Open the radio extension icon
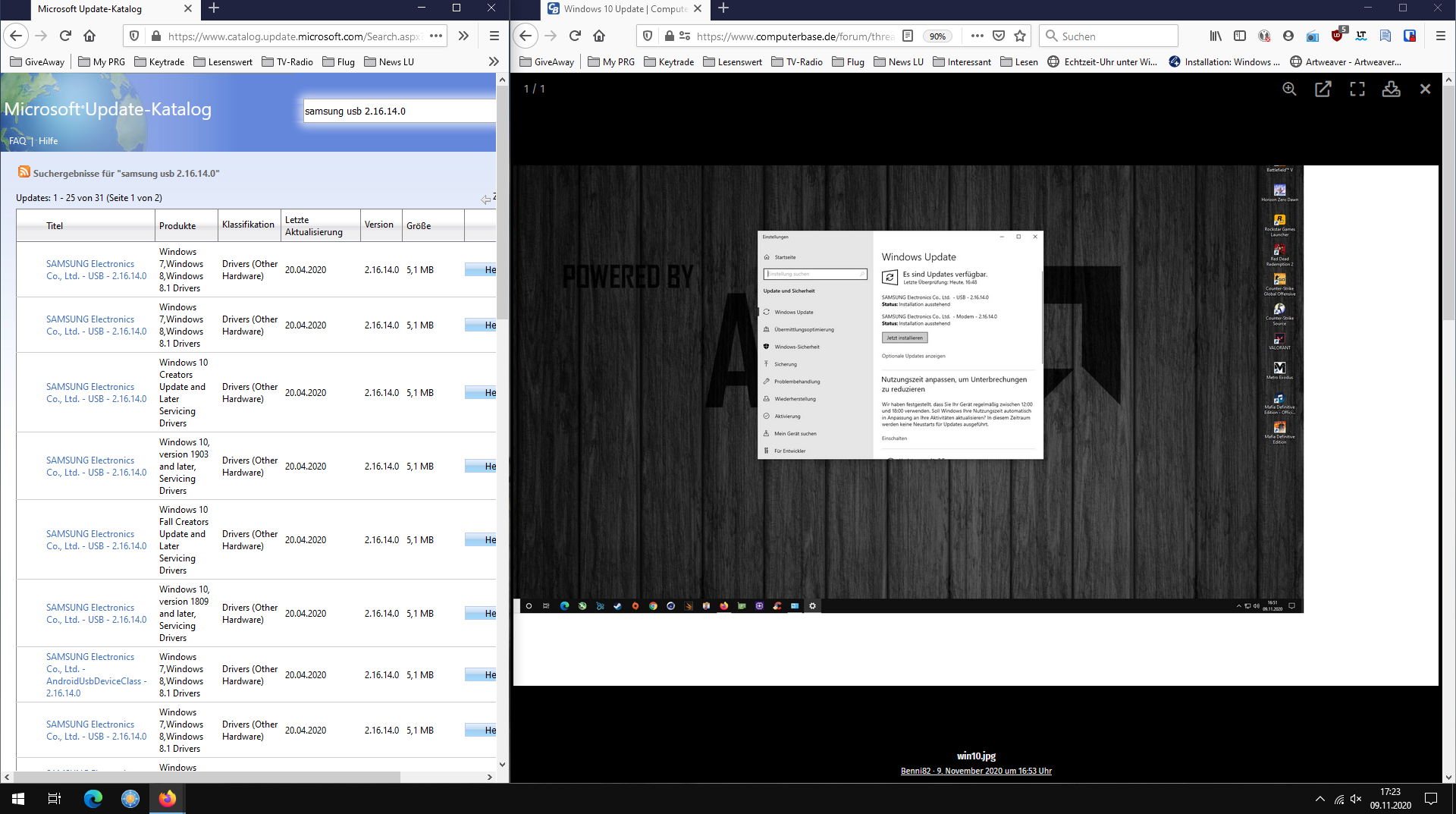Screen dimensions: 1456x814 pos(1313,36)
